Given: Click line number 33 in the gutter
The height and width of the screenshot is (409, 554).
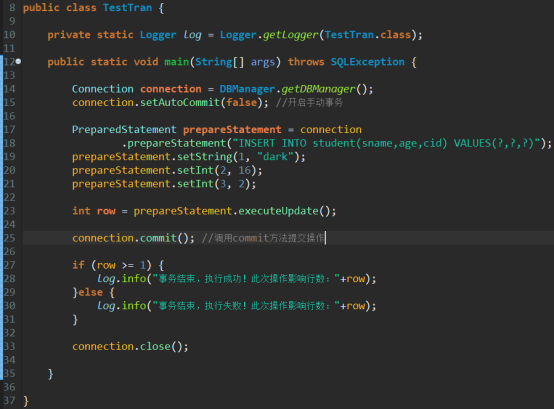Looking at the screenshot, I should pos(10,346).
